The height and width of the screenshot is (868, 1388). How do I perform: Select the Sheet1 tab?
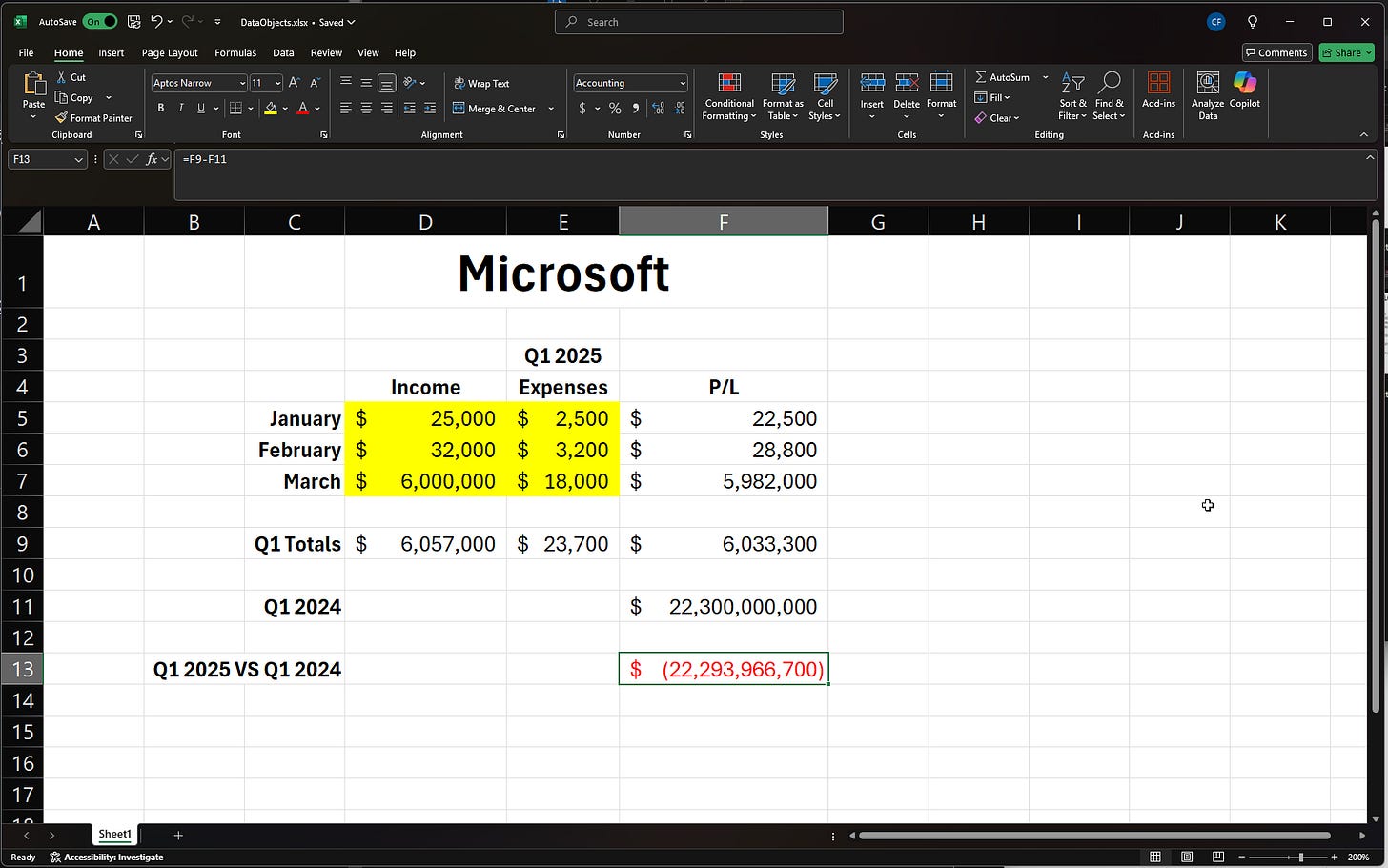(x=114, y=834)
